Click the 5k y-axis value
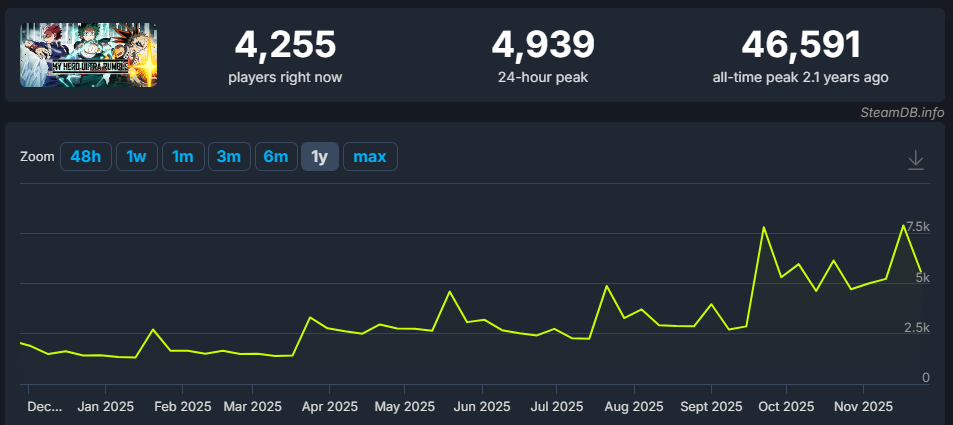This screenshot has height=425, width=953. (x=923, y=278)
